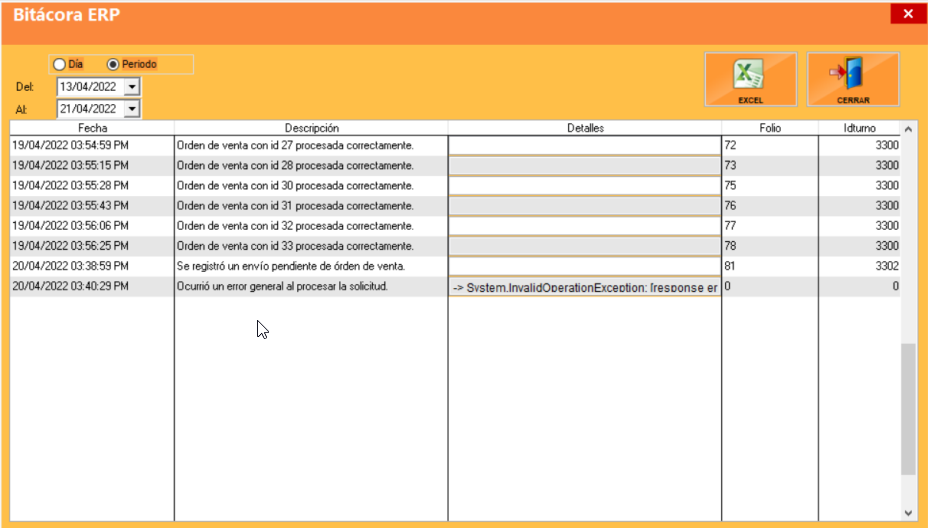Screen dimensions: 928x529
Task: Click the scrollbar down arrow
Action: click(908, 513)
